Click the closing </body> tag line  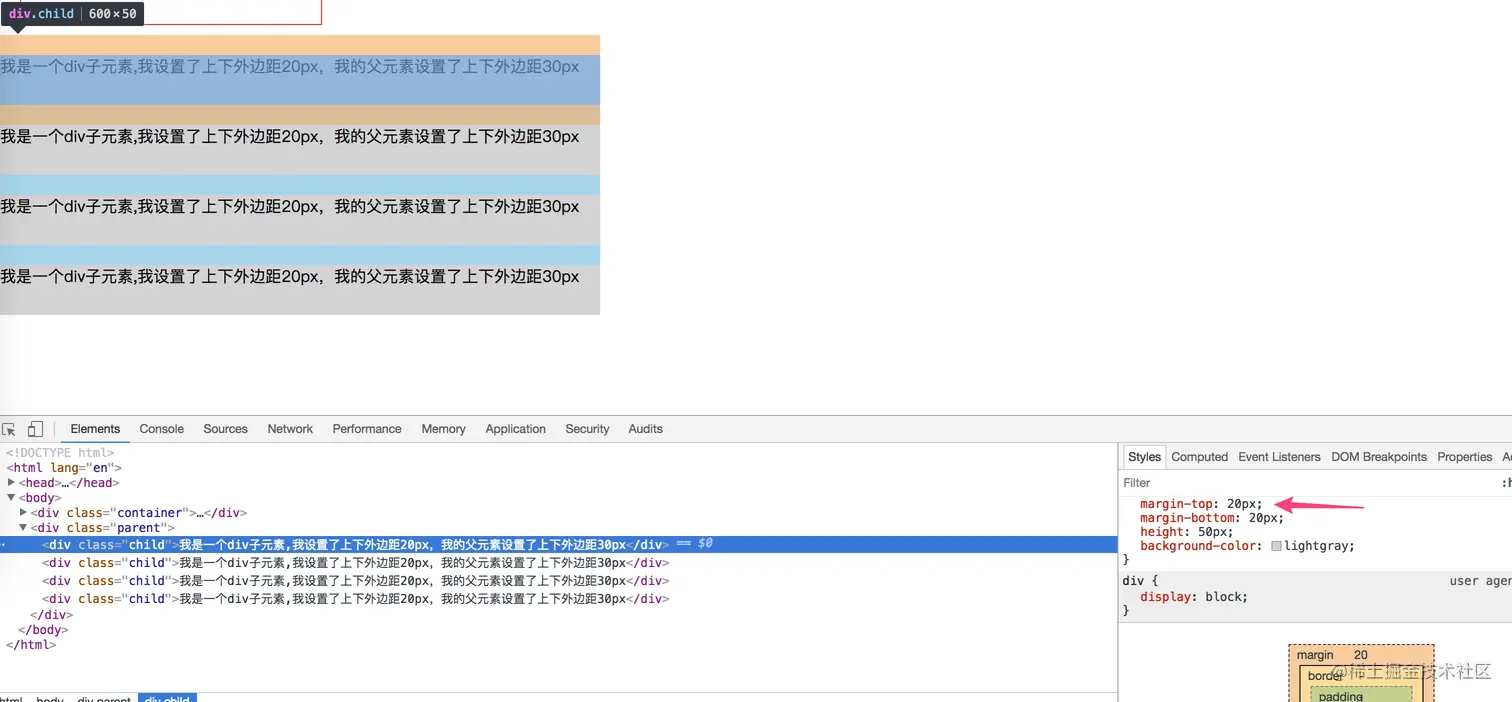point(43,630)
